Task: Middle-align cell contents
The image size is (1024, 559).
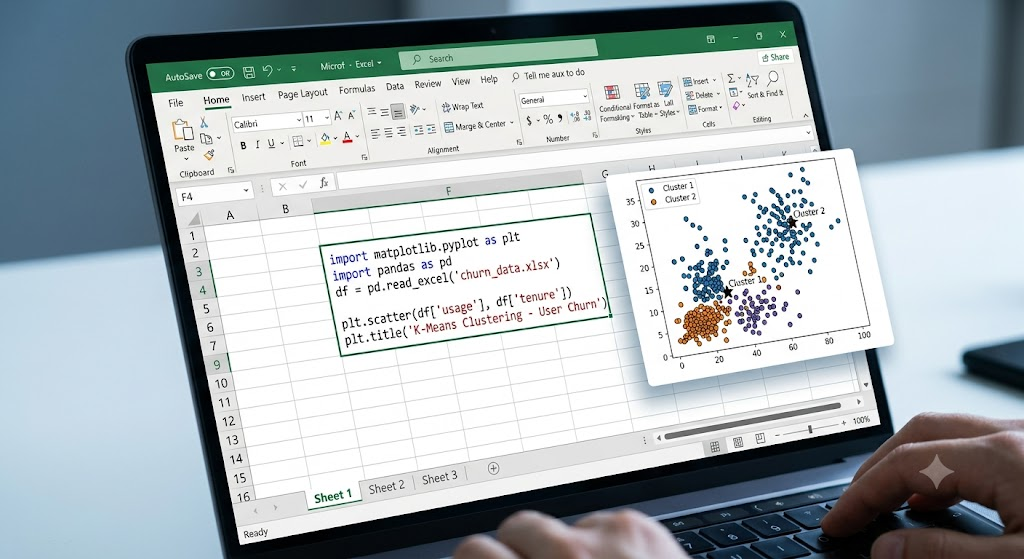Action: [x=384, y=111]
